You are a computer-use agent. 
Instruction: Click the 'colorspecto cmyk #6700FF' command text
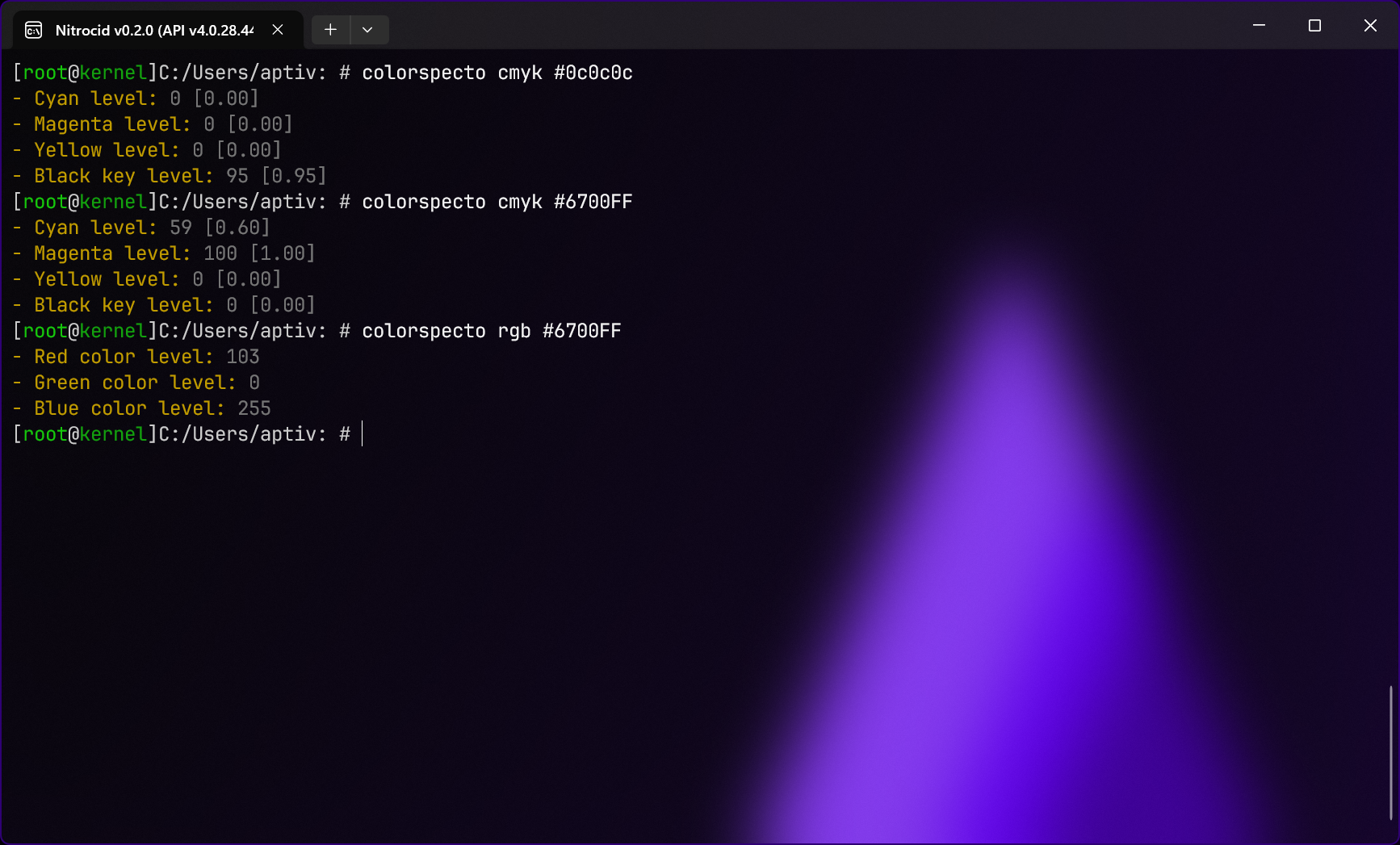tap(497, 202)
